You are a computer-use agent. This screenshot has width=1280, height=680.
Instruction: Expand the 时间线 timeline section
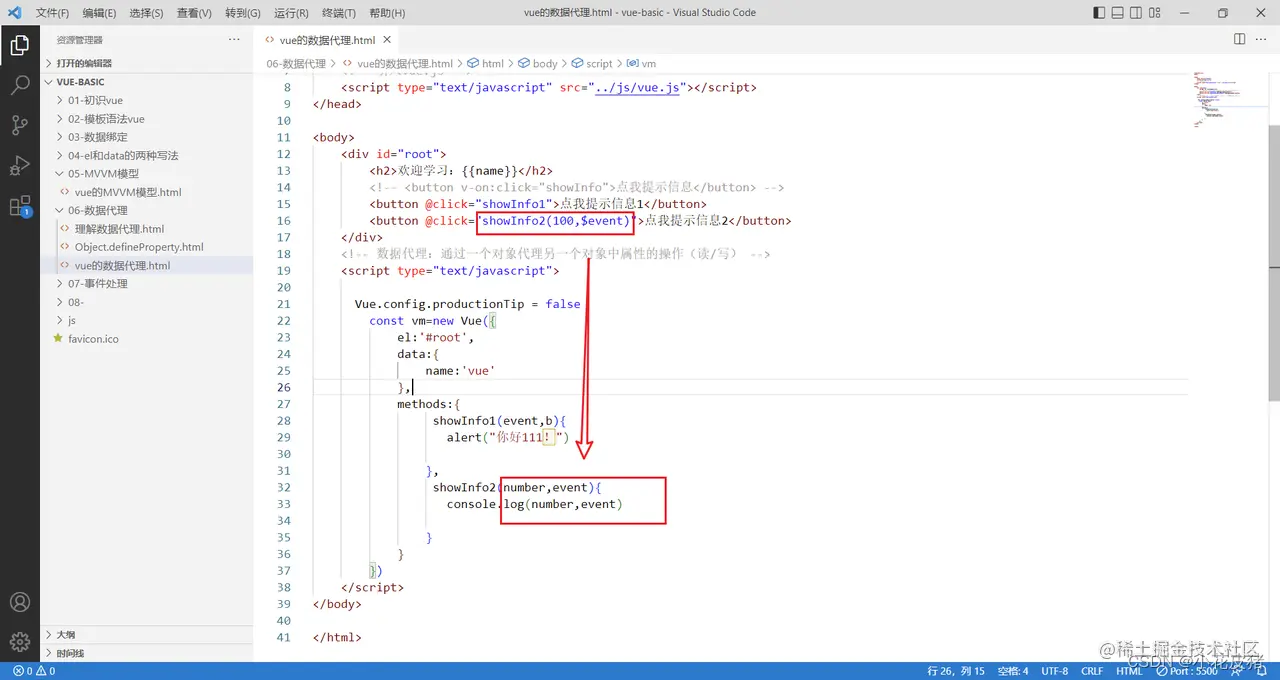pos(146,653)
